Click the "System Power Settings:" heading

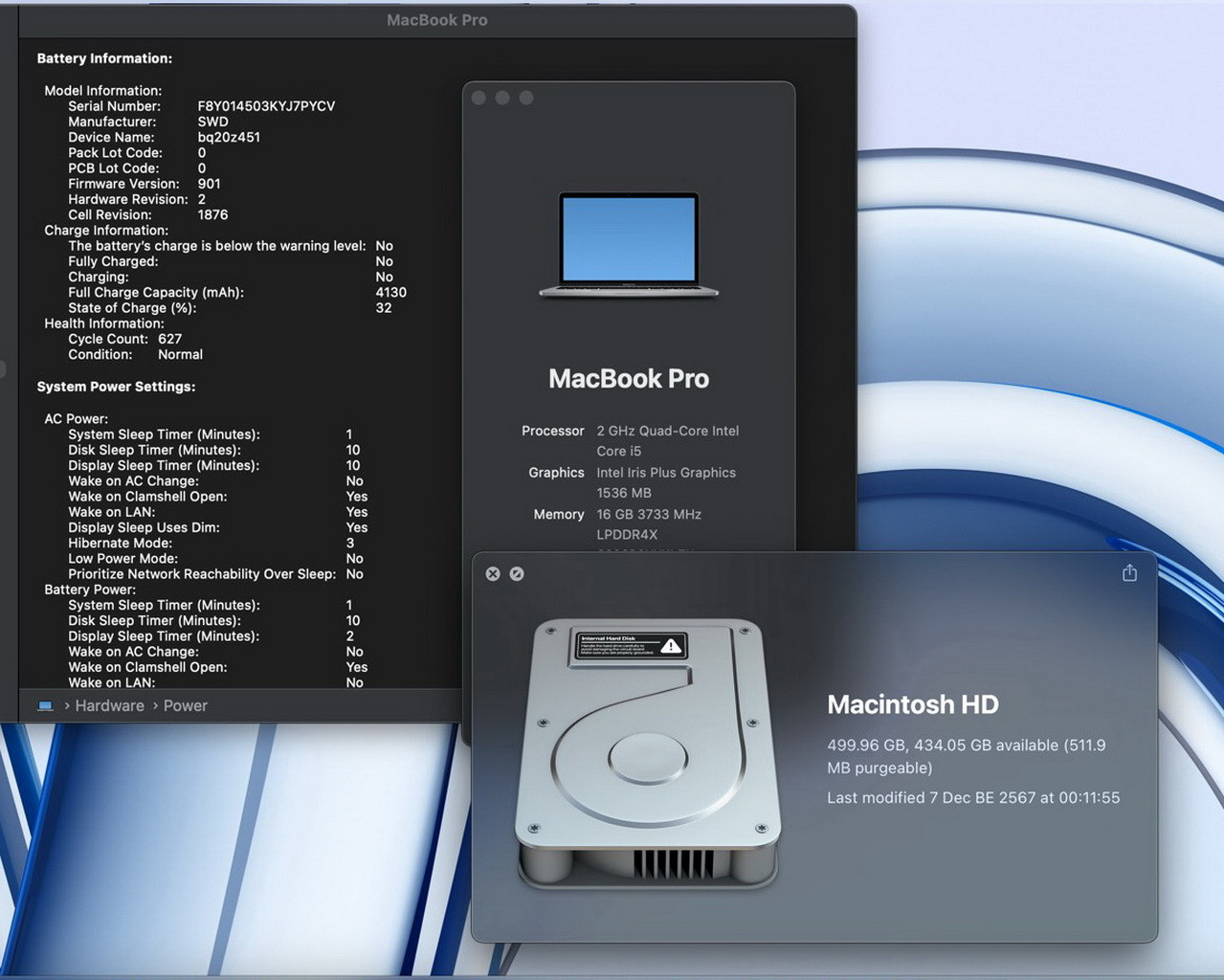point(116,387)
